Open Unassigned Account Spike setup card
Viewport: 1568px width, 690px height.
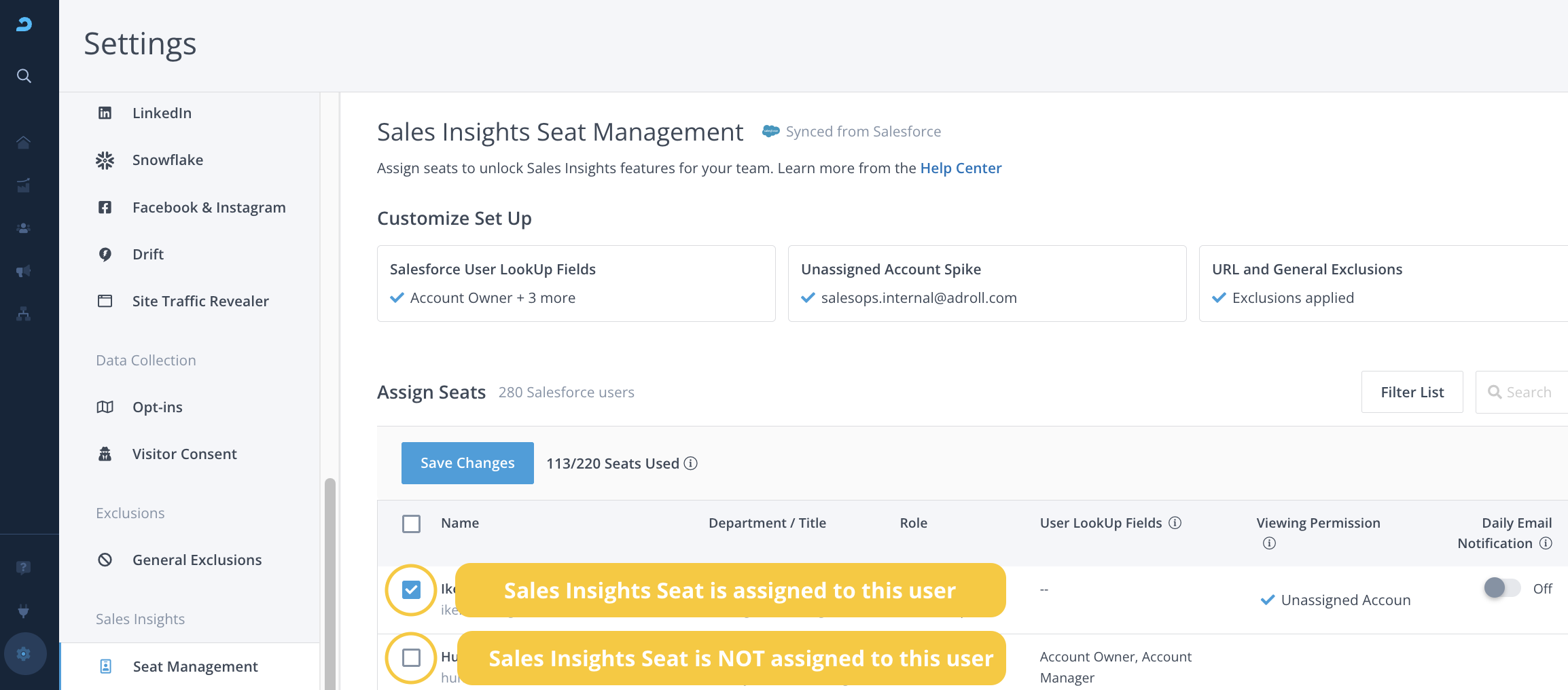point(986,283)
